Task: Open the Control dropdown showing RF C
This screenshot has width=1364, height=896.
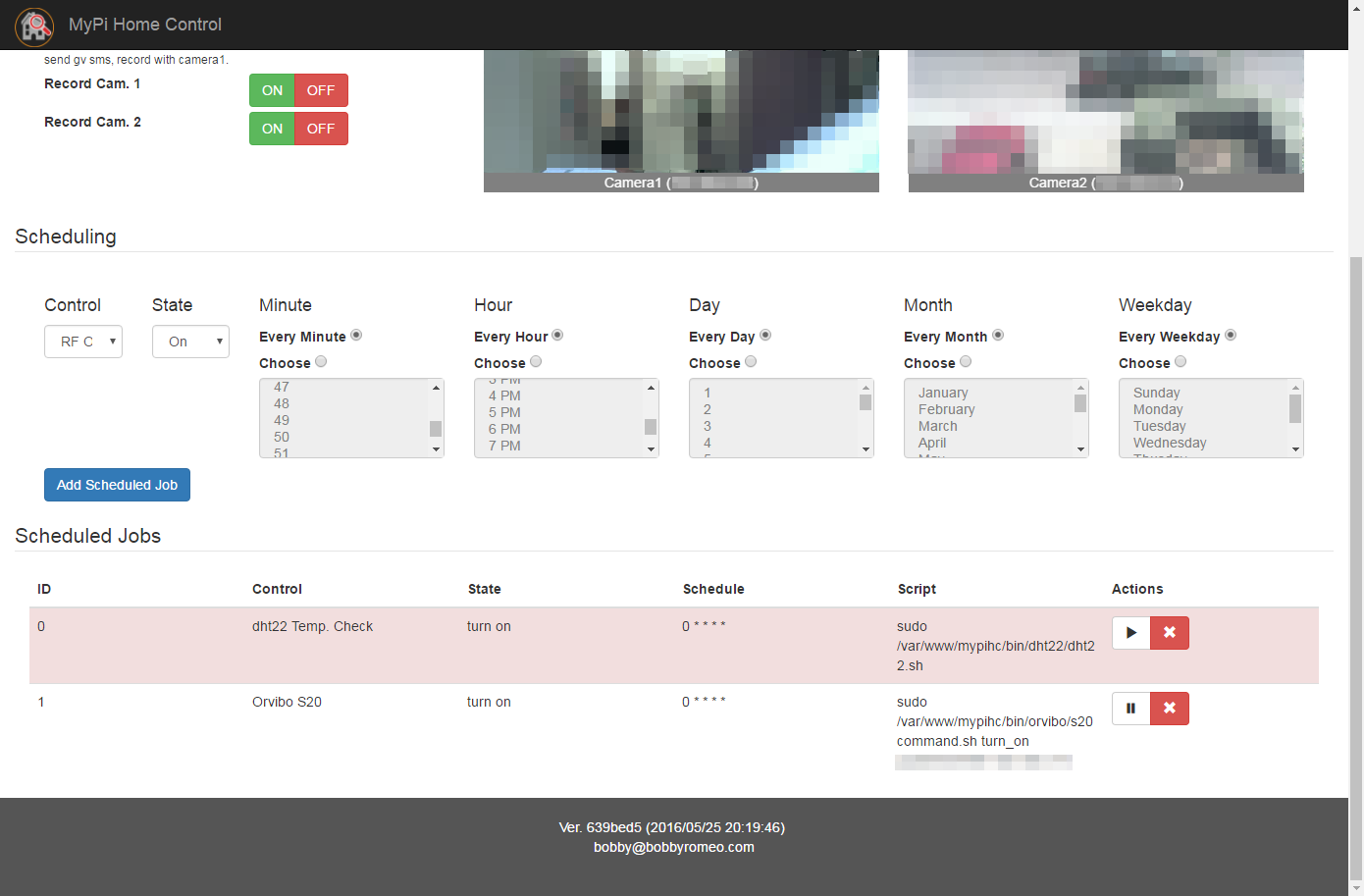Action: [83, 342]
